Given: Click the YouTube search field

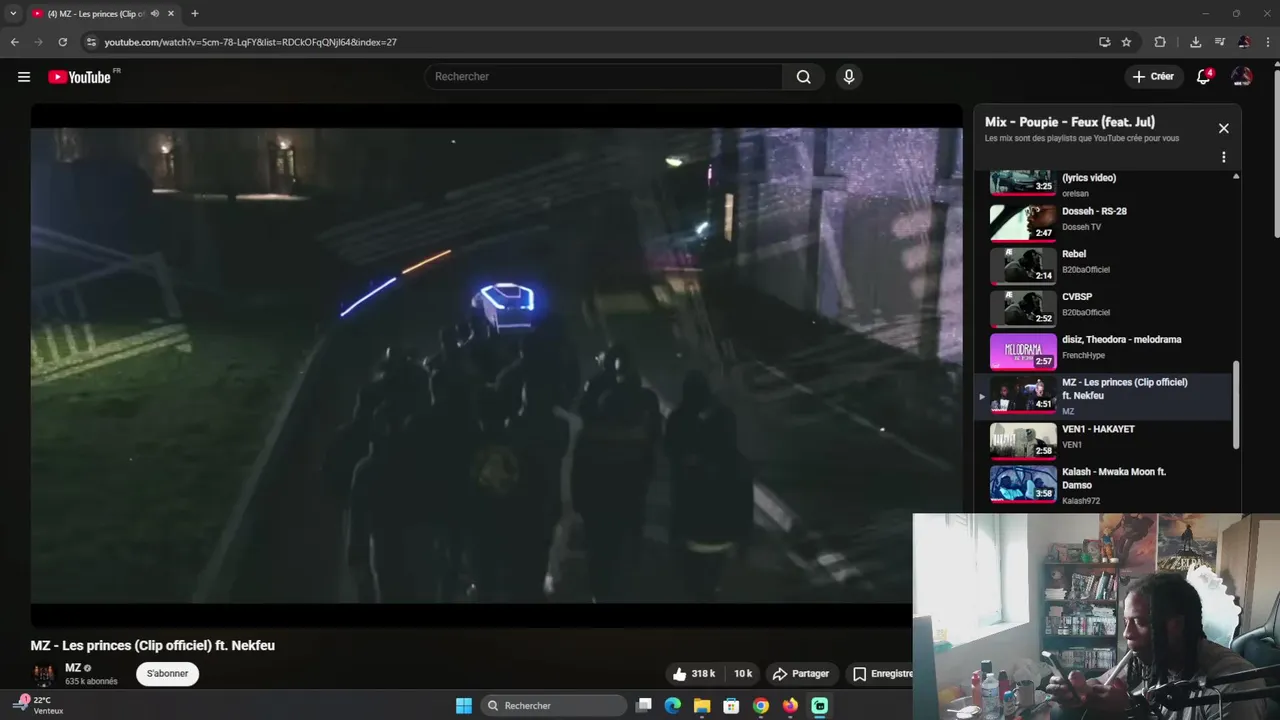Looking at the screenshot, I should pyautogui.click(x=604, y=77).
